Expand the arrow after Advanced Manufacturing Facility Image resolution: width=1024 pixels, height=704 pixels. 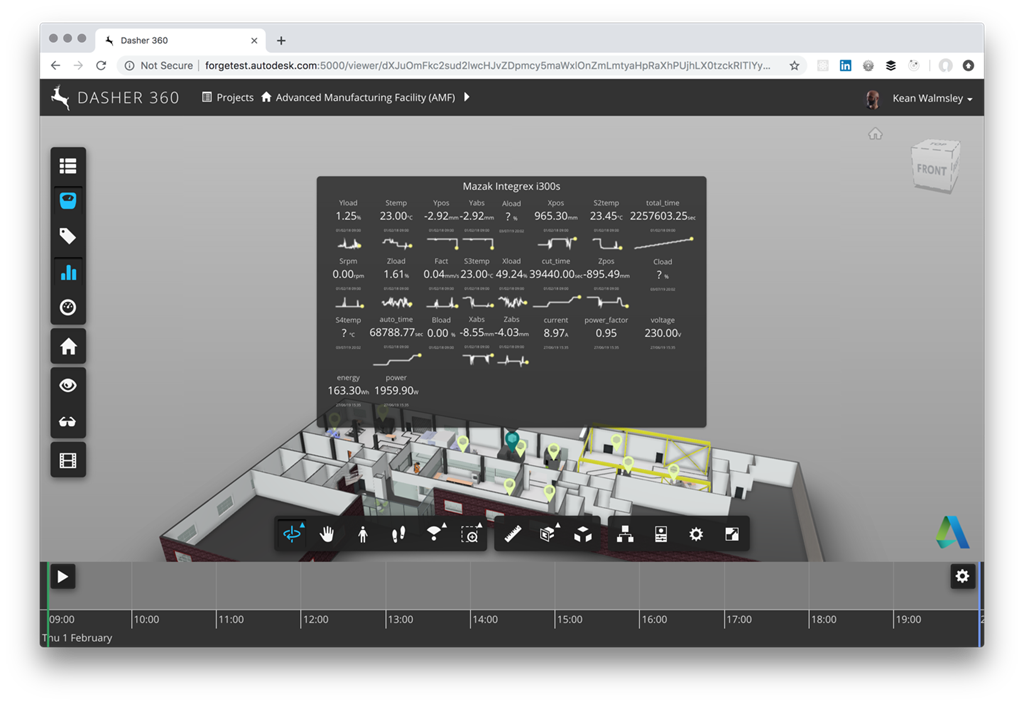(x=467, y=97)
